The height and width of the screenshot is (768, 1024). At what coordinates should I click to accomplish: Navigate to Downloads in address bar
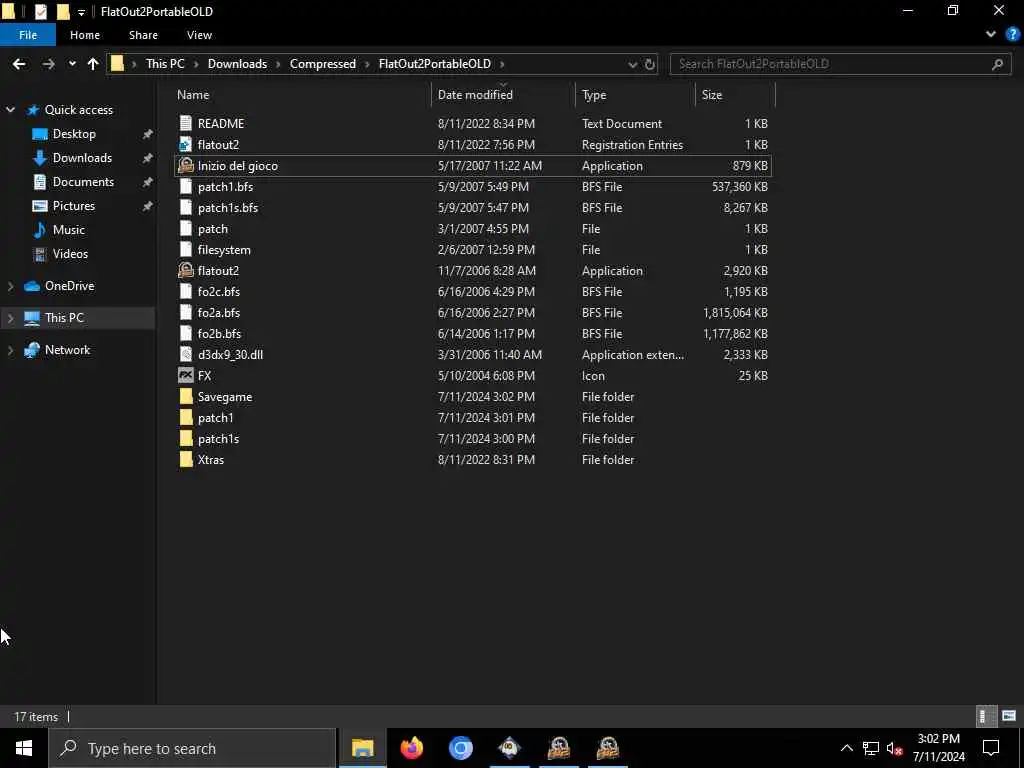(237, 64)
